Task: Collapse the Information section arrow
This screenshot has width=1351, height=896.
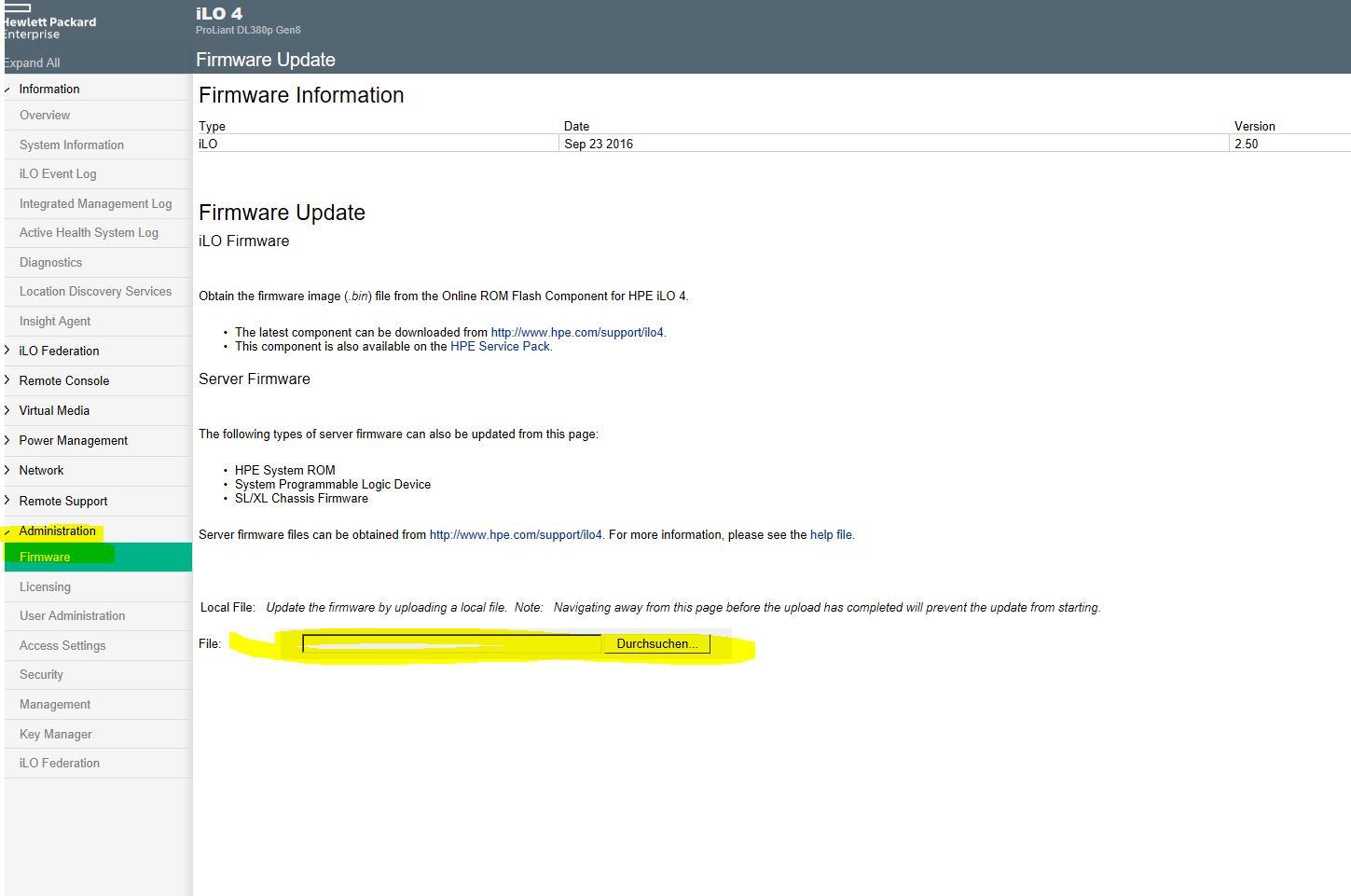Action: pos(7,90)
